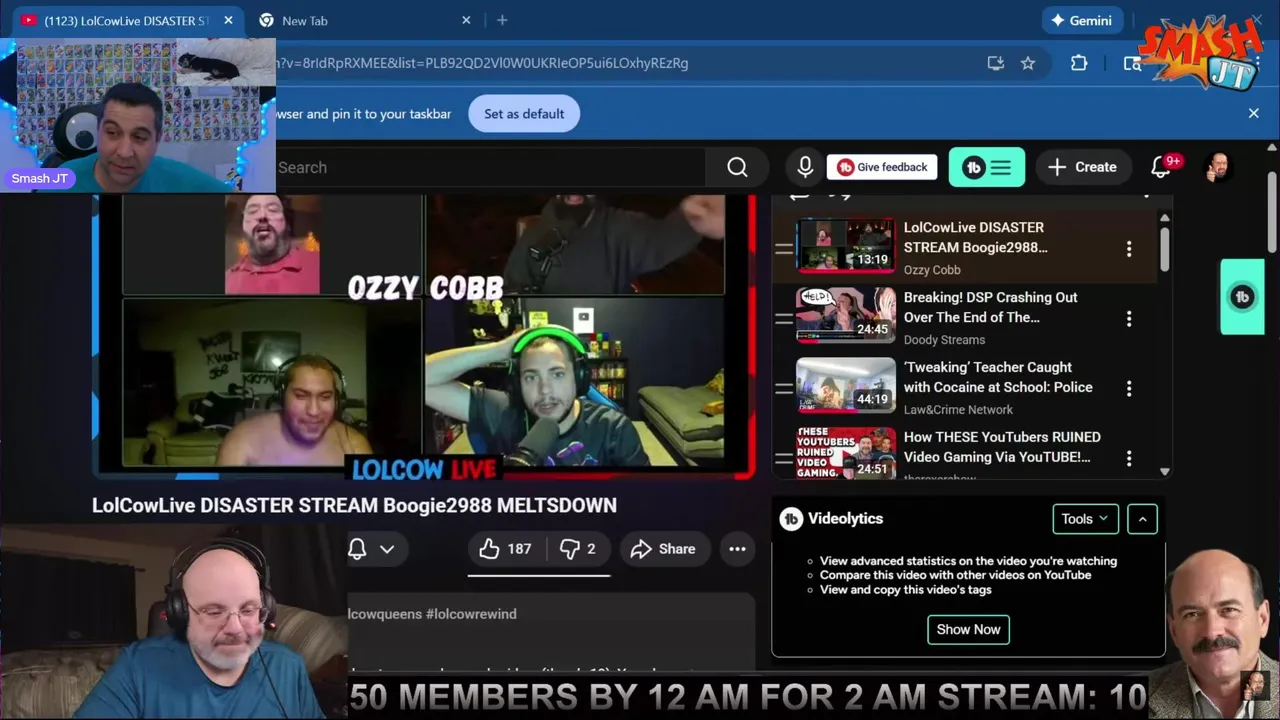Open options for 'Tweaking' Teacher playlist item
This screenshot has height=720, width=1280.
click(1129, 388)
